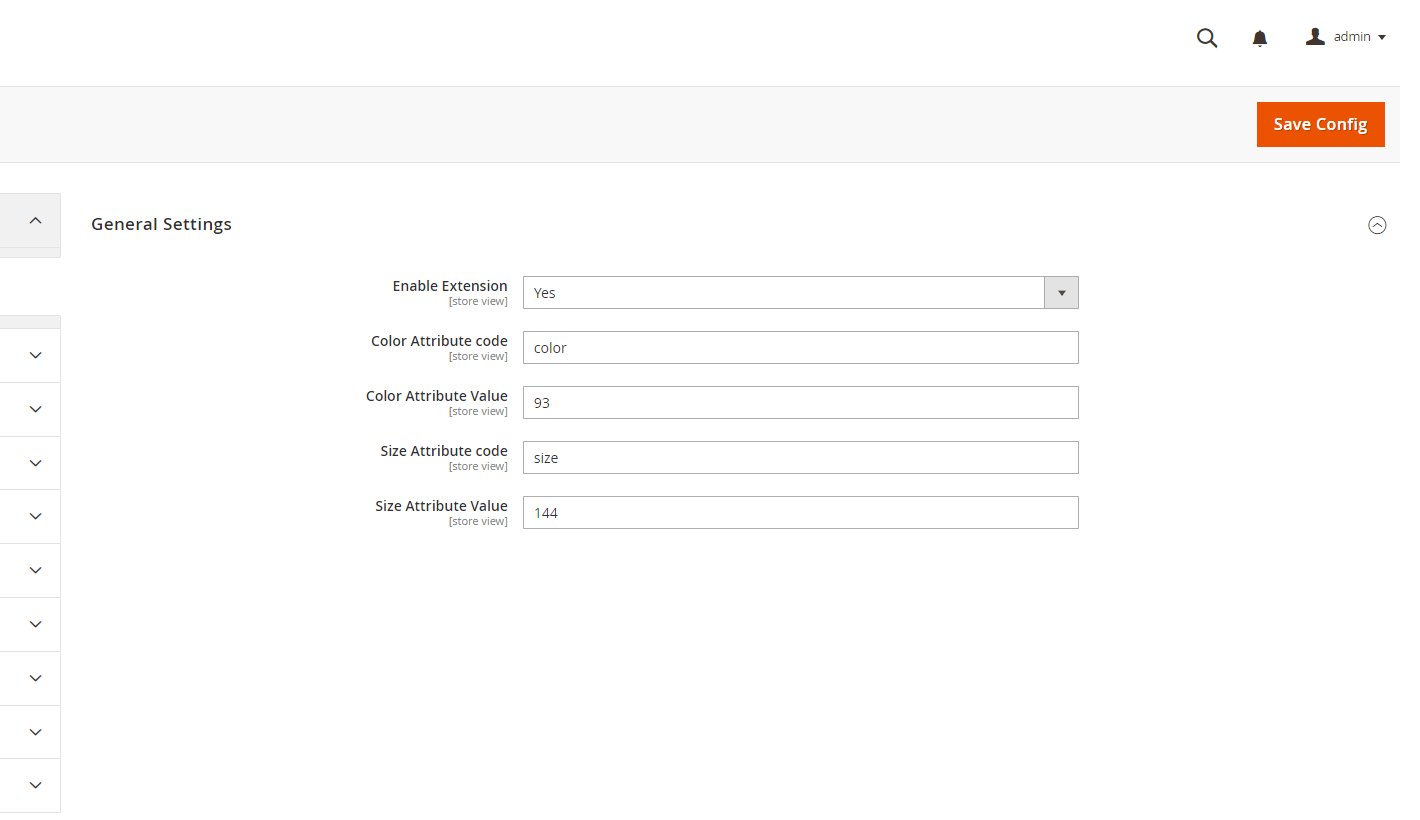1420x820 pixels.
Task: Click the Color Attribute code field
Action: tap(800, 348)
